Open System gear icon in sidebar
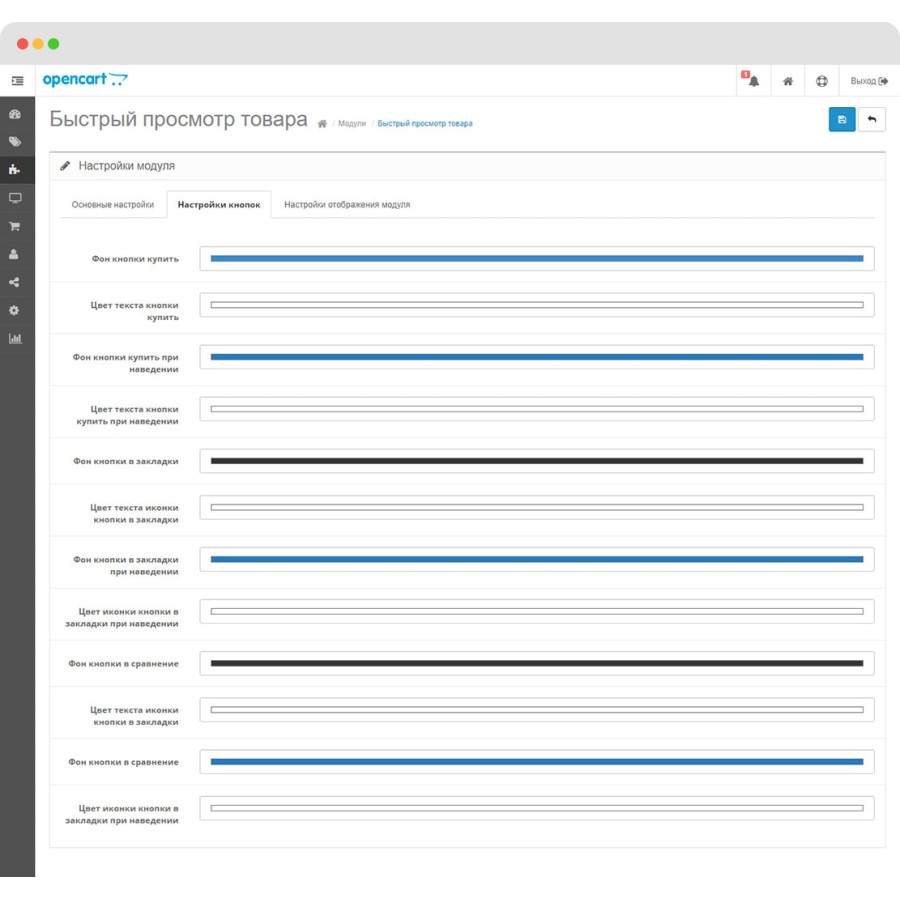The height and width of the screenshot is (900, 900). (x=15, y=311)
